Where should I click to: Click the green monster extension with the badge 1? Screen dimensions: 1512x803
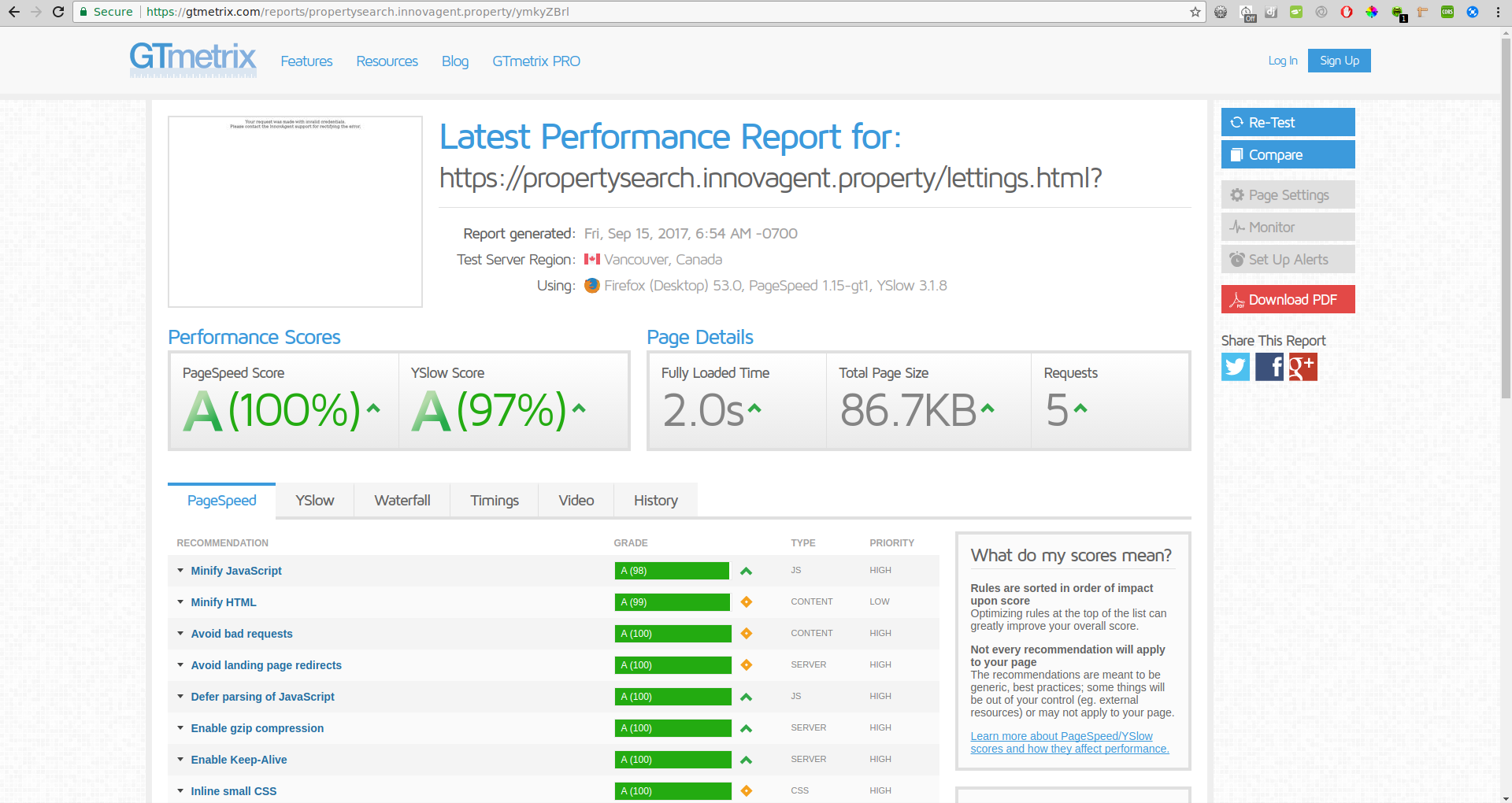pos(1398,13)
